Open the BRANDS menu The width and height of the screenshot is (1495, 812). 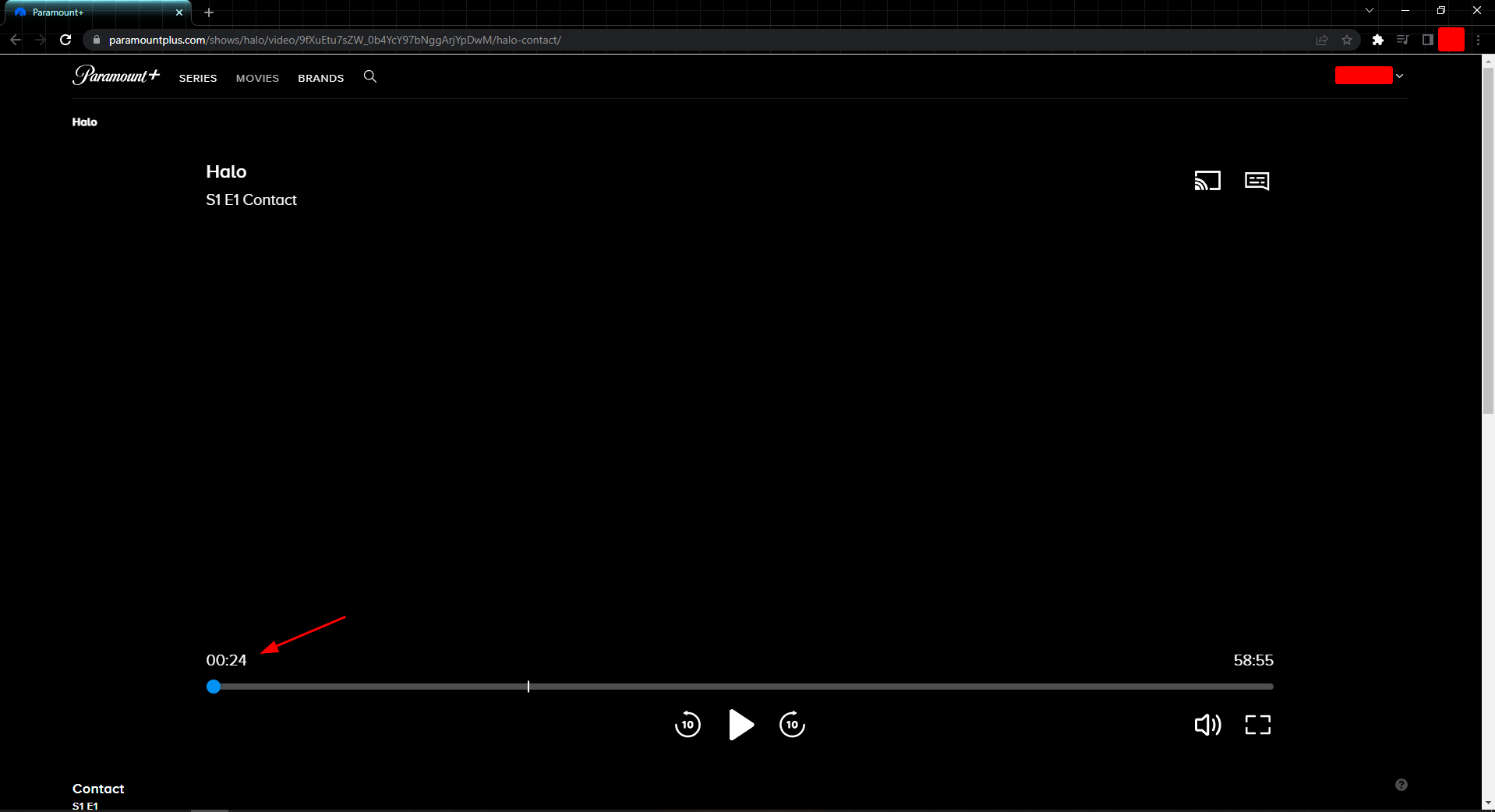(x=321, y=78)
